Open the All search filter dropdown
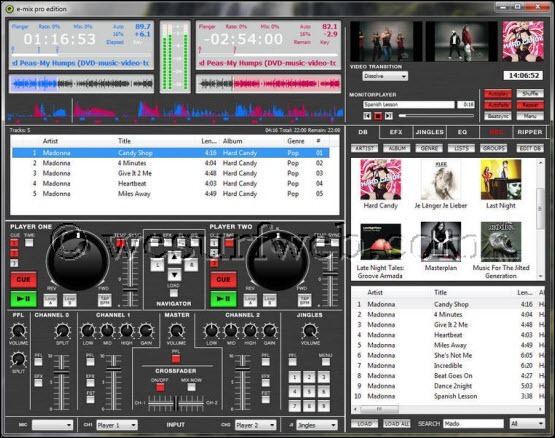 (x=527, y=423)
